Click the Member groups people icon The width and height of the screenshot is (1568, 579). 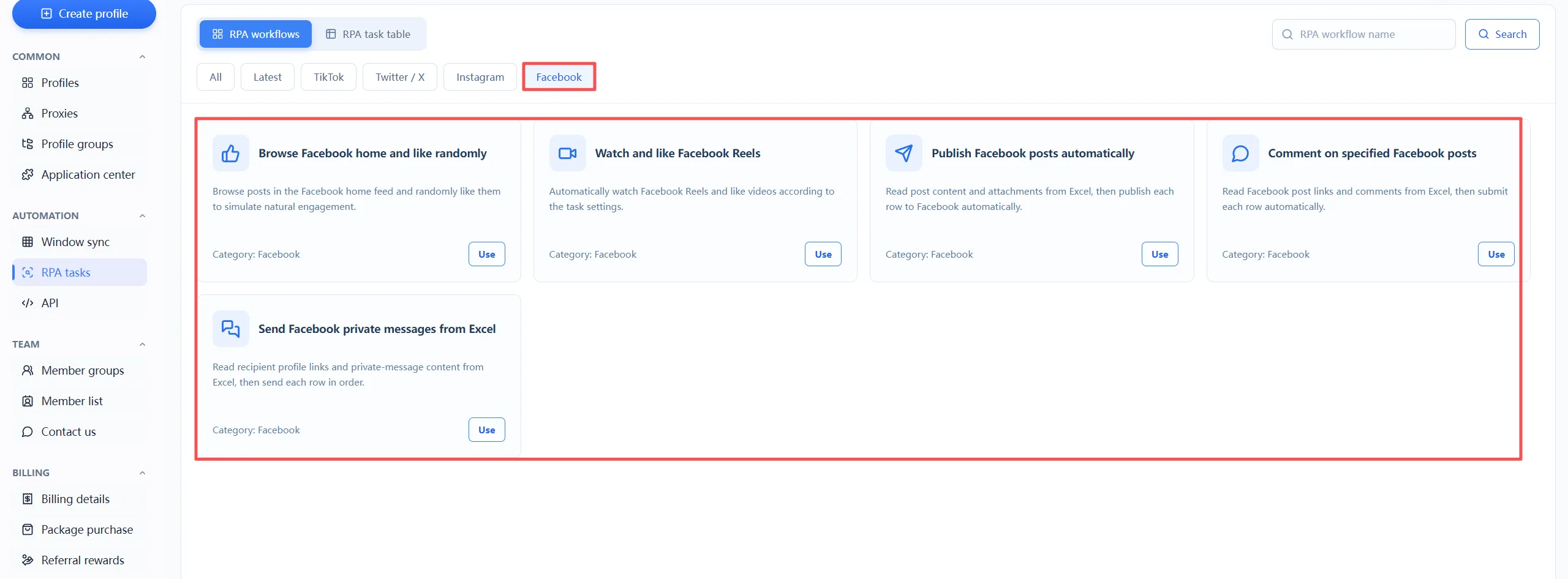pos(28,370)
